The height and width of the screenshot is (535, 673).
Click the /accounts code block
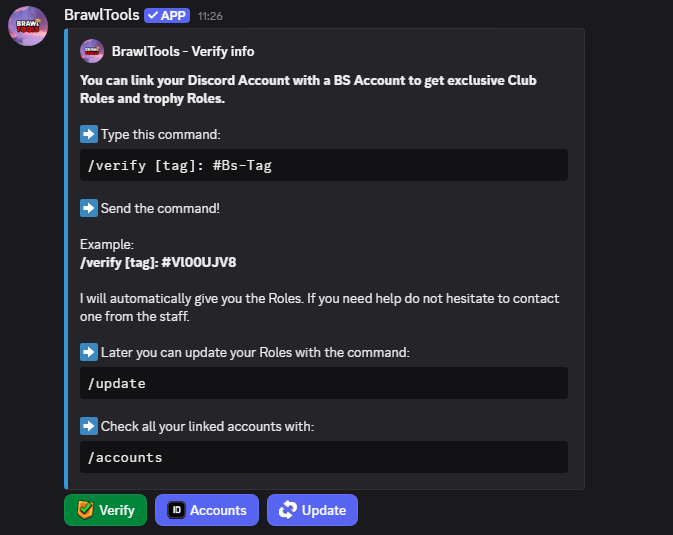[x=324, y=457]
